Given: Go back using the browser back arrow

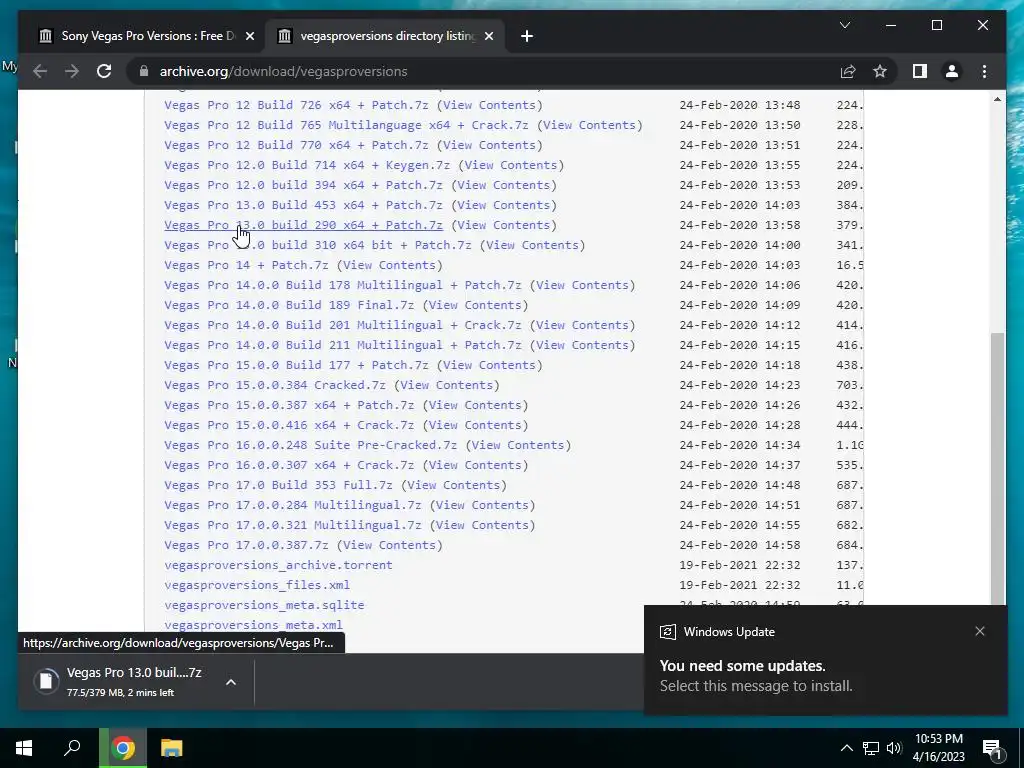Looking at the screenshot, I should pos(40,71).
